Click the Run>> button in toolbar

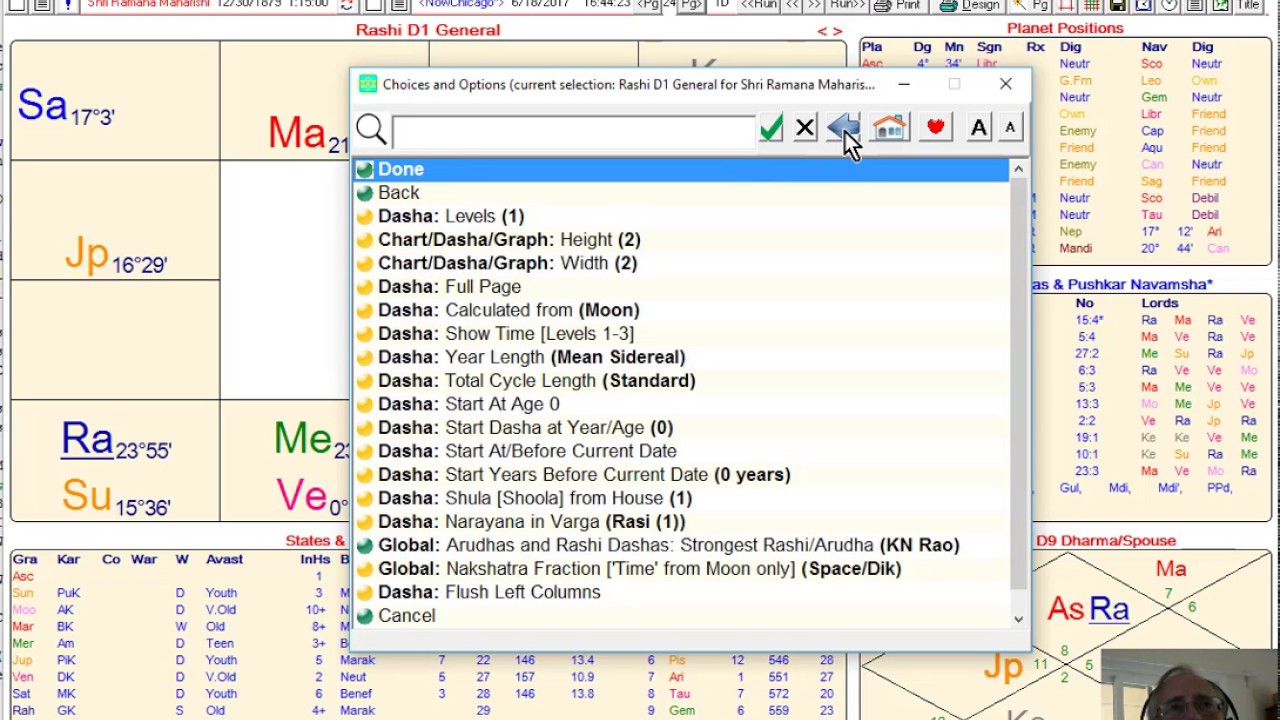click(x=846, y=5)
